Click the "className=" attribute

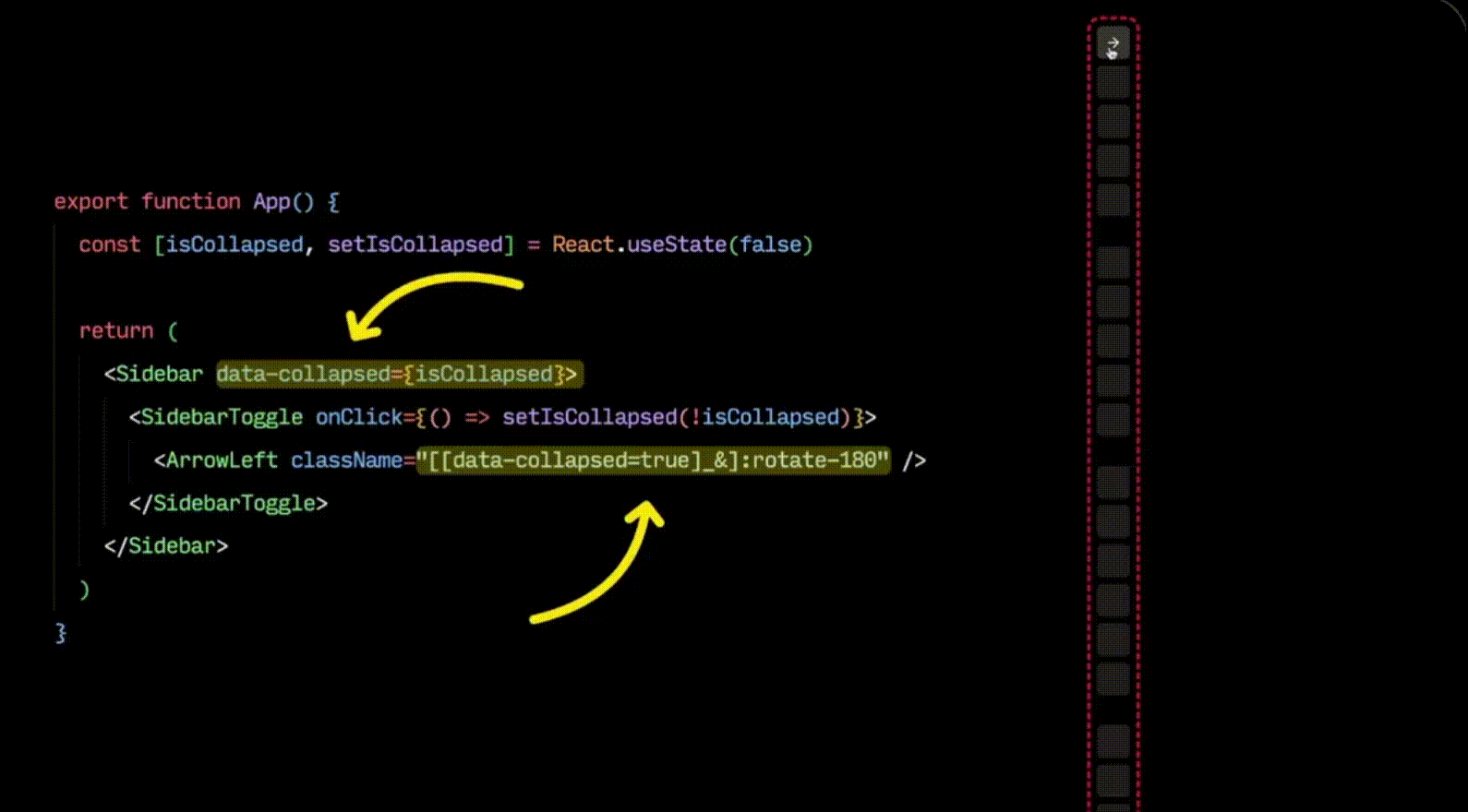click(353, 460)
